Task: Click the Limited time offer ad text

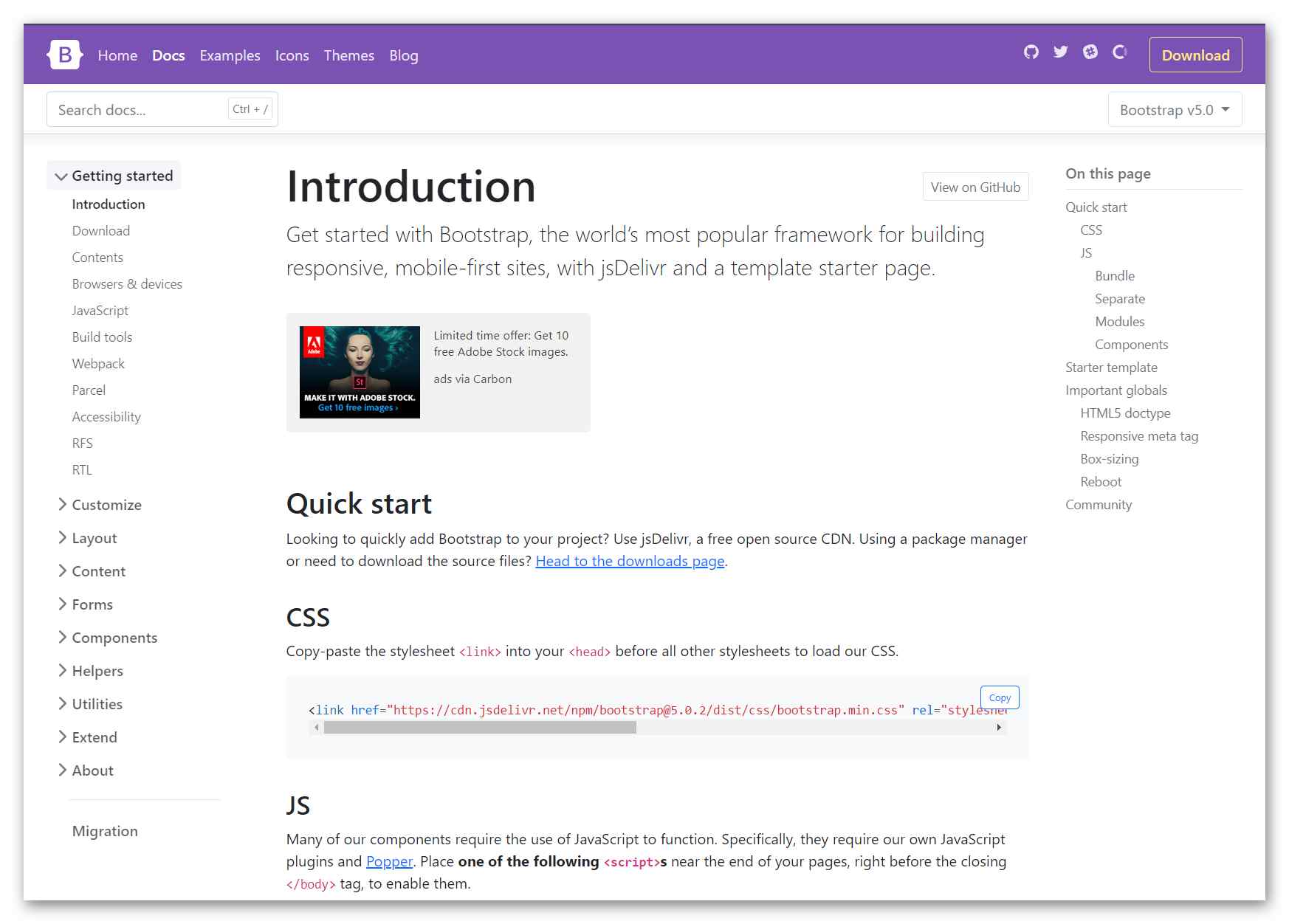Action: [x=501, y=343]
